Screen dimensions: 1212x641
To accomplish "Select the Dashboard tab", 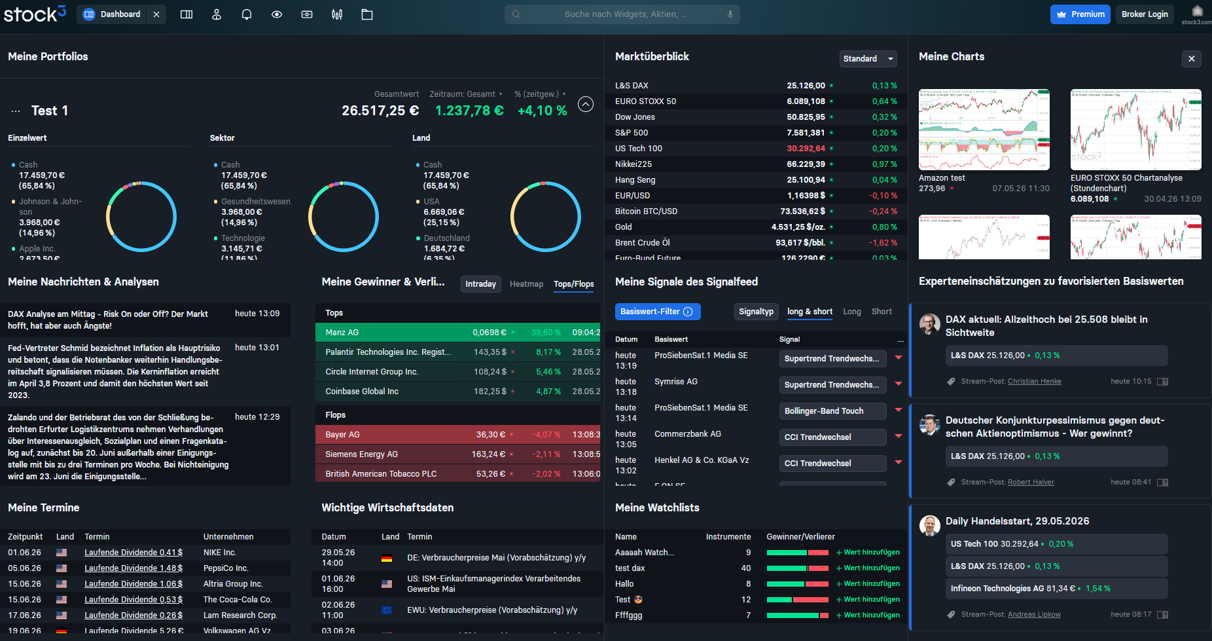I will pyautogui.click(x=112, y=15).
